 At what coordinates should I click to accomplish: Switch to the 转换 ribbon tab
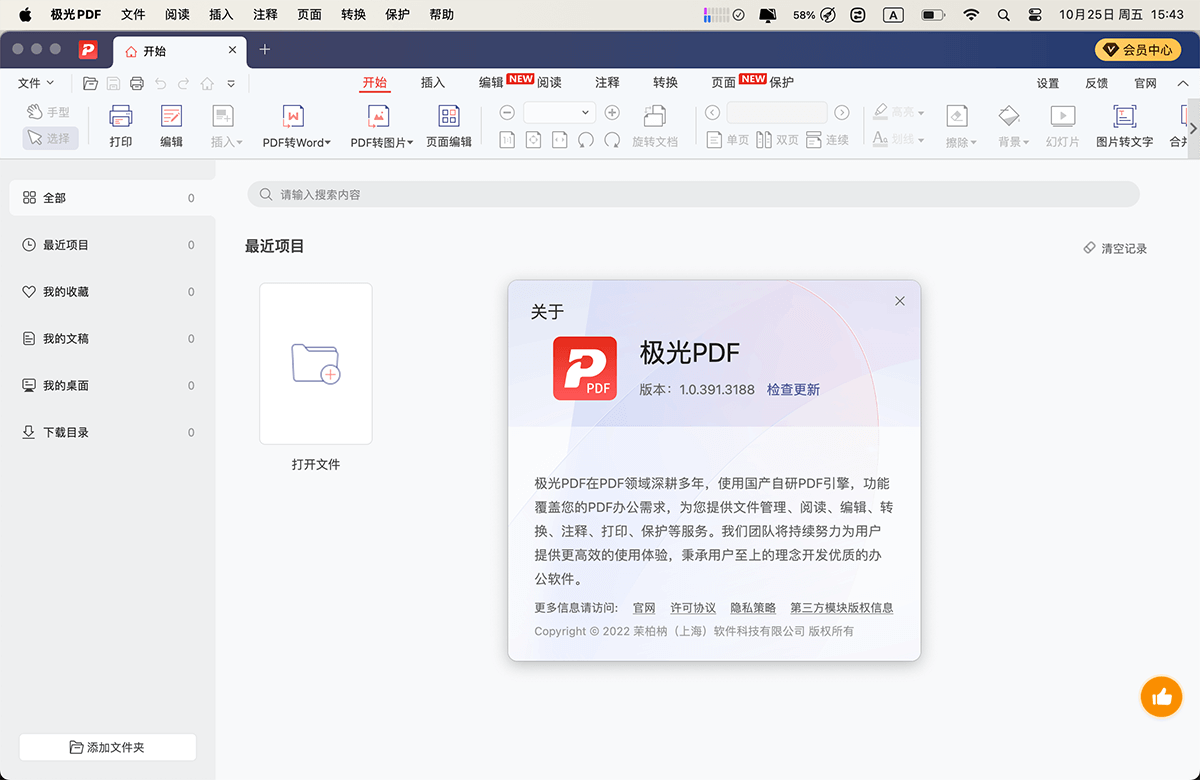(x=665, y=83)
